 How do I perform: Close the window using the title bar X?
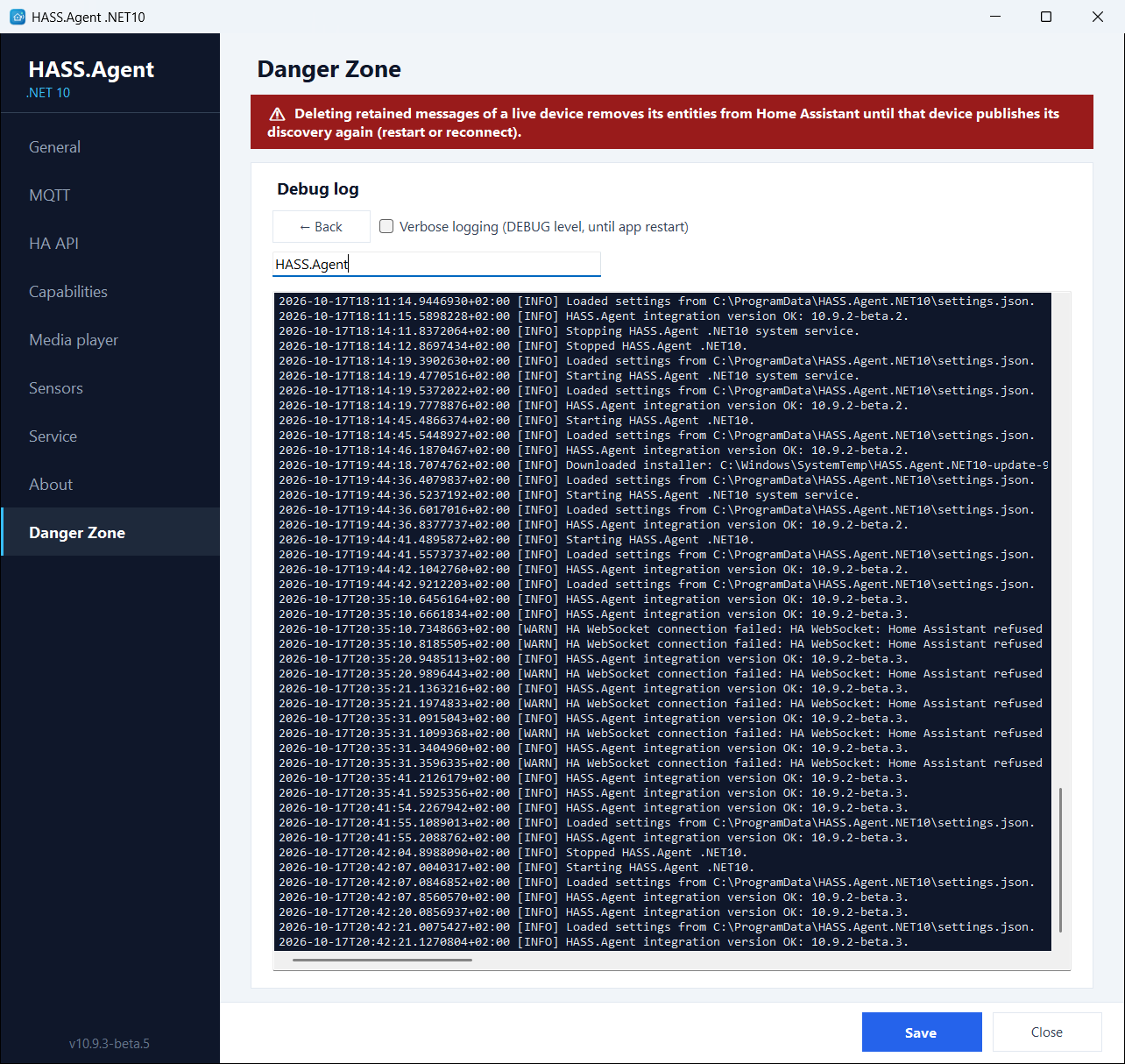click(x=1098, y=17)
